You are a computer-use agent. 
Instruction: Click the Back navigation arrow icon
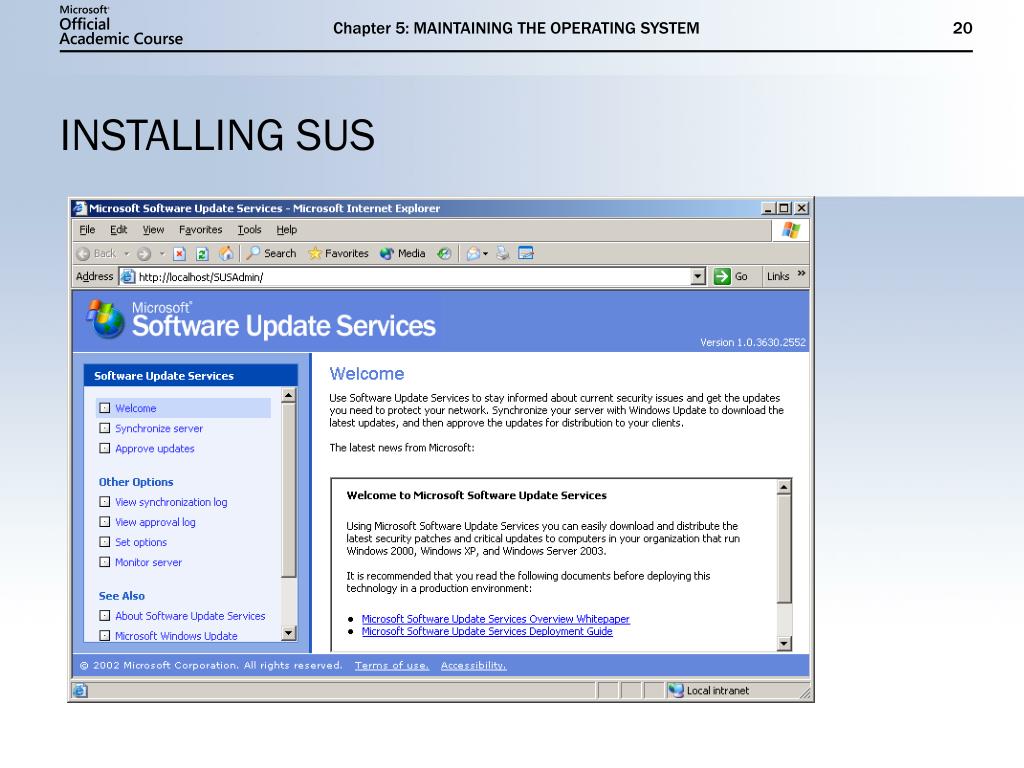(84, 254)
